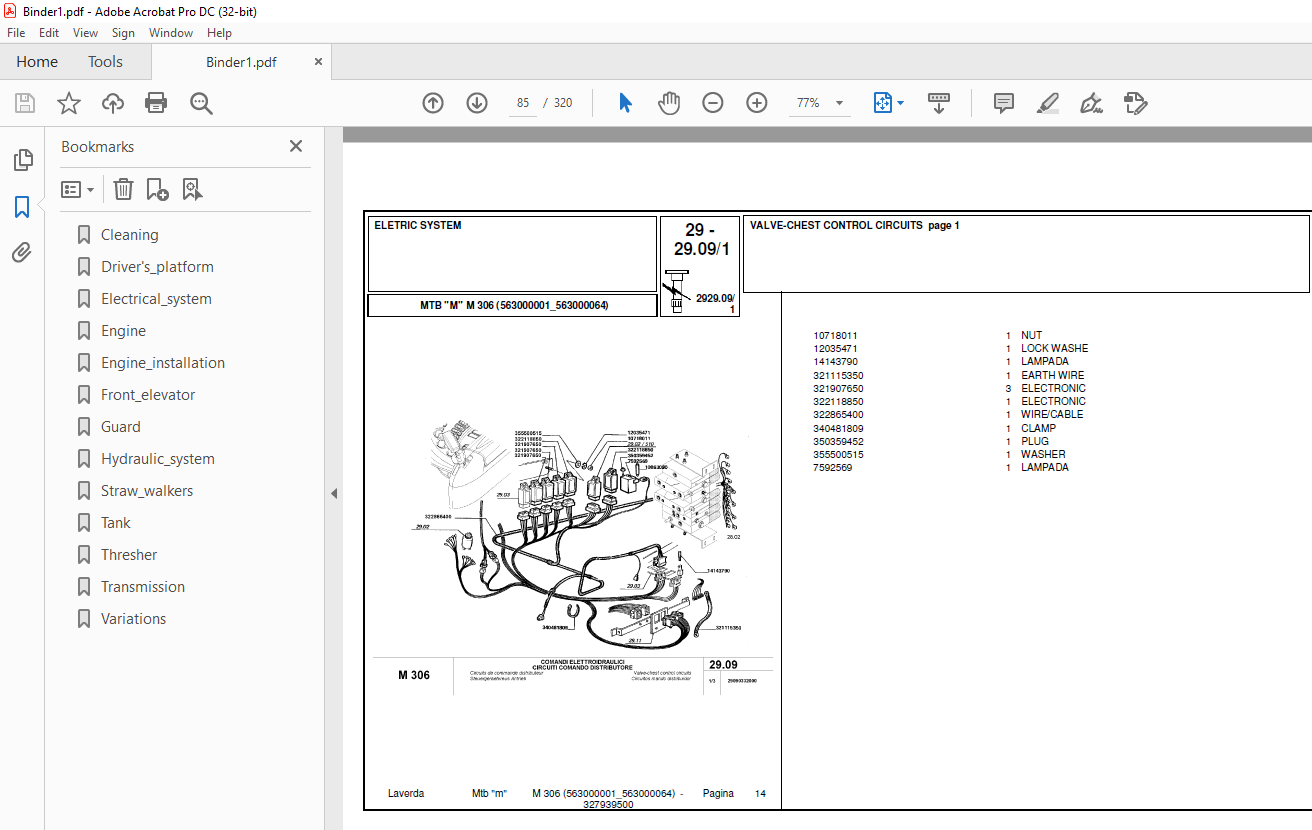Click the fit page width icon
The image size is (1312, 830).
coord(883,103)
